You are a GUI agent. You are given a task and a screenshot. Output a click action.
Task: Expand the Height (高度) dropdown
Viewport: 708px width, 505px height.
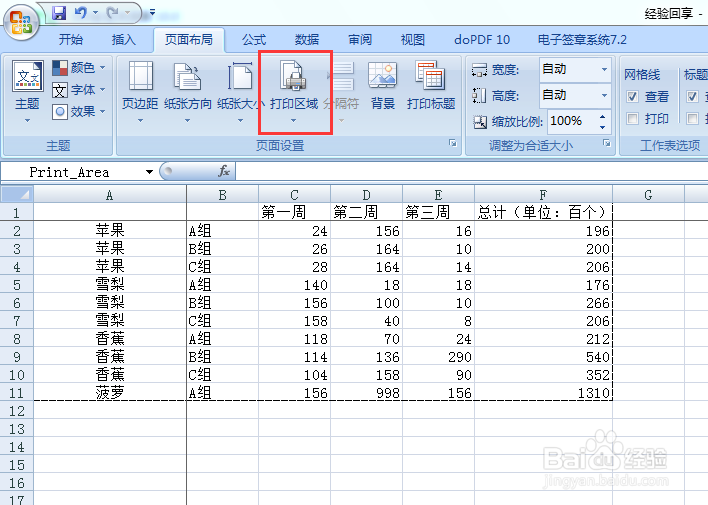click(x=604, y=95)
